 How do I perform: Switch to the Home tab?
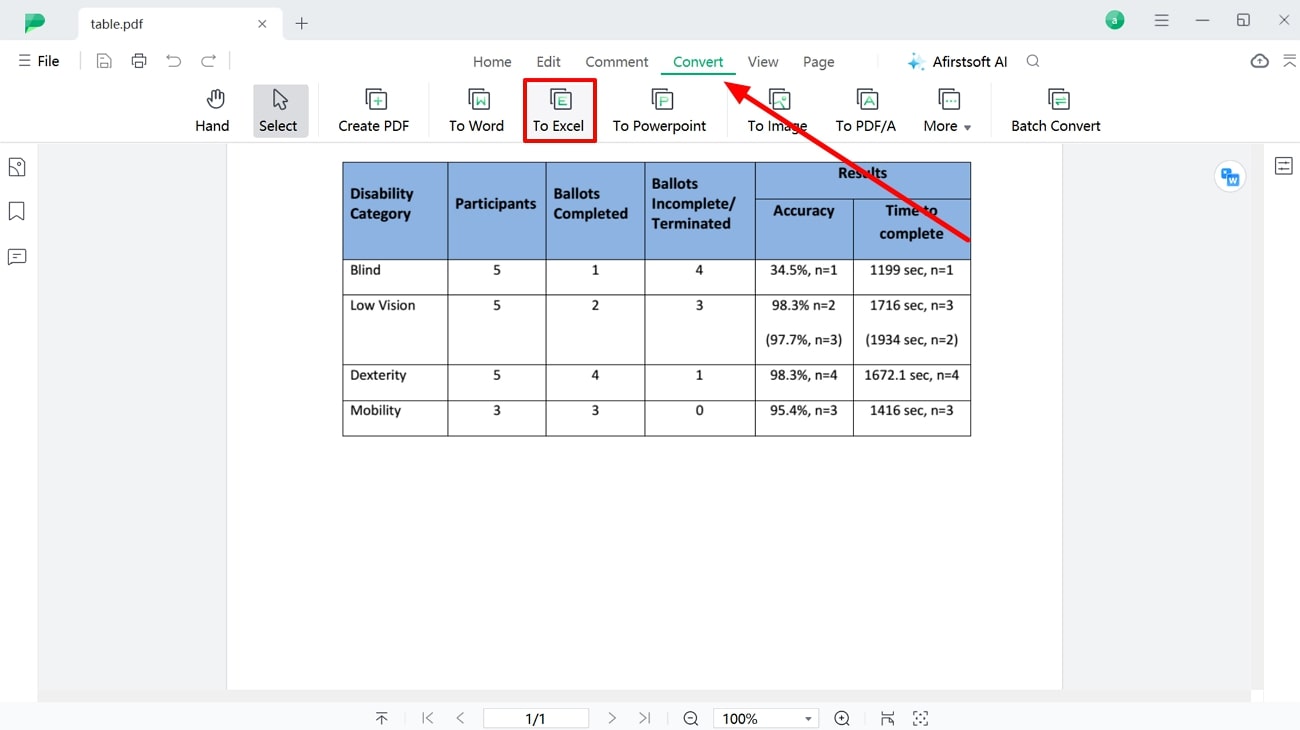(492, 62)
